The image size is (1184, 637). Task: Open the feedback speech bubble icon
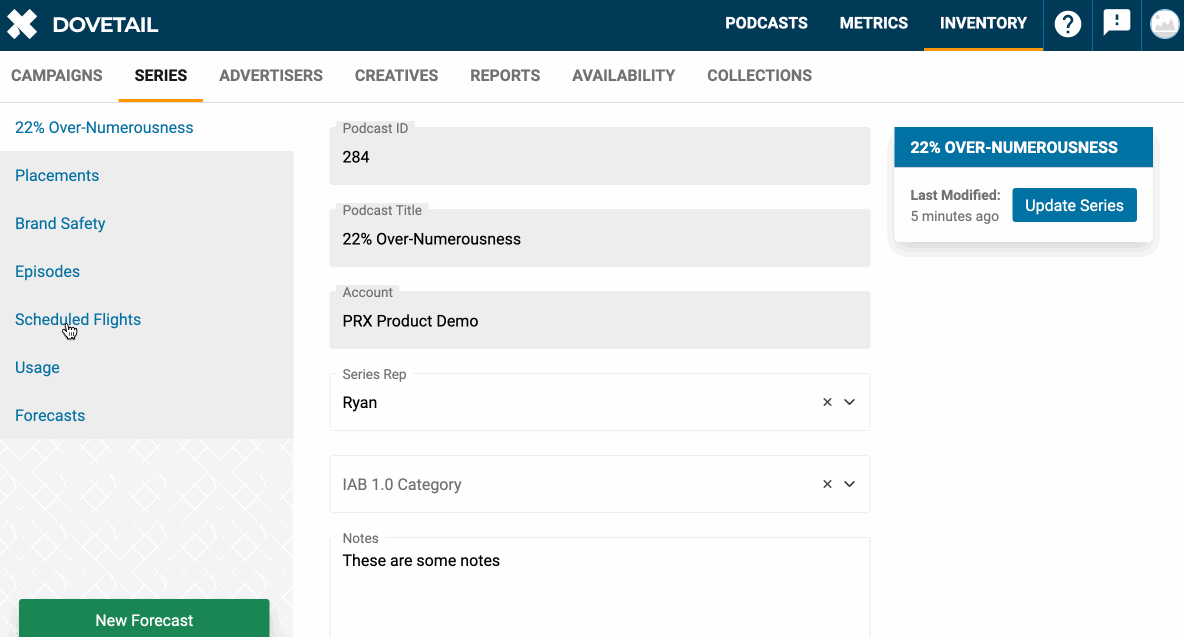click(x=1116, y=23)
